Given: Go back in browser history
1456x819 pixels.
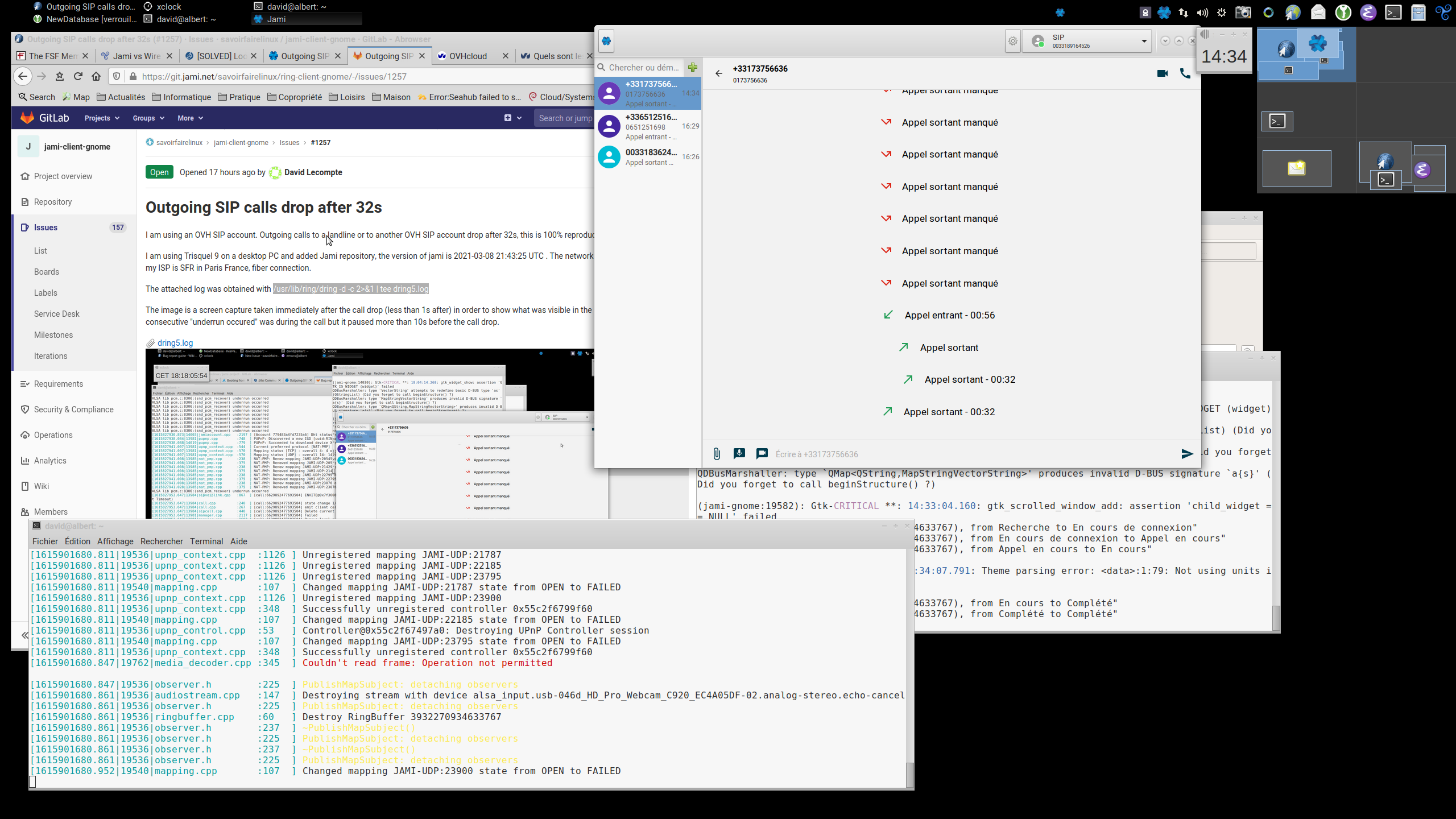Looking at the screenshot, I should click(22, 76).
